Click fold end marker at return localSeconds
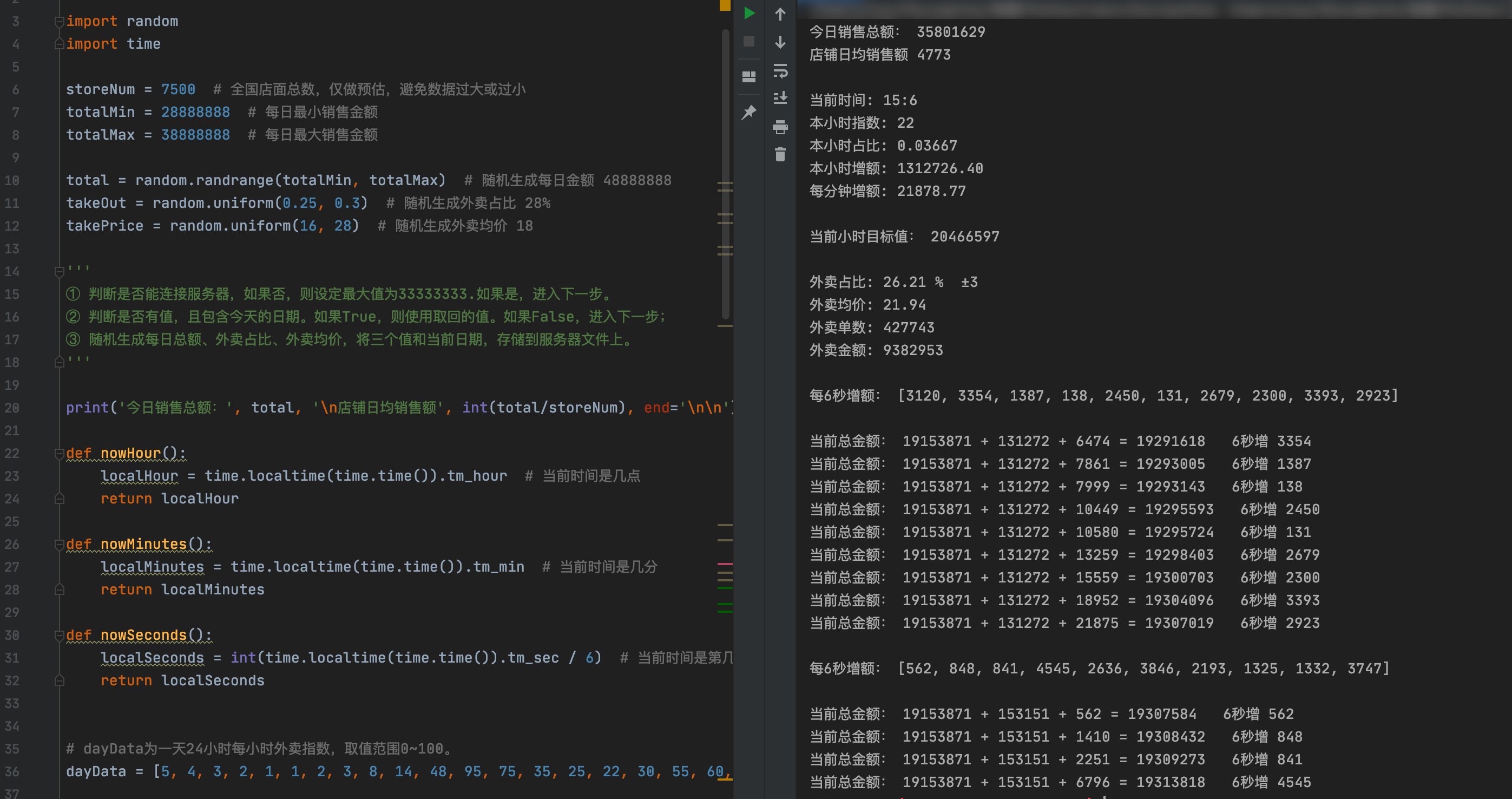1512x799 pixels. click(60, 680)
